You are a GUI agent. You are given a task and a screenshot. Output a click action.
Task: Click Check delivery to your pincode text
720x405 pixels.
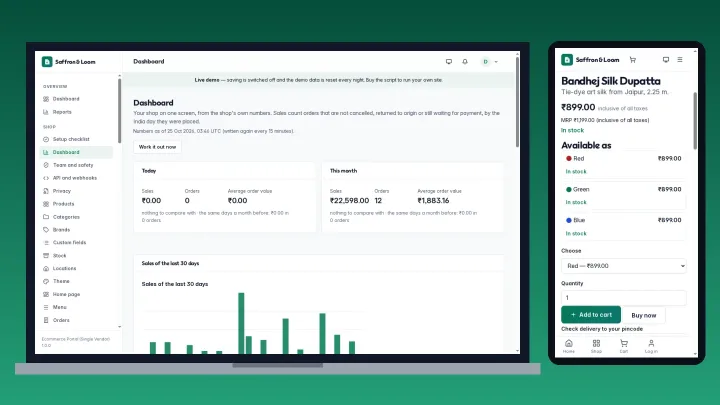click(602, 329)
